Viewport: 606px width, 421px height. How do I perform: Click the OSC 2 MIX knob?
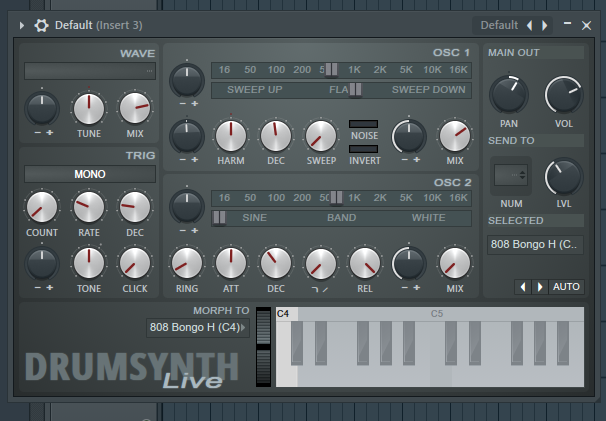coord(455,263)
